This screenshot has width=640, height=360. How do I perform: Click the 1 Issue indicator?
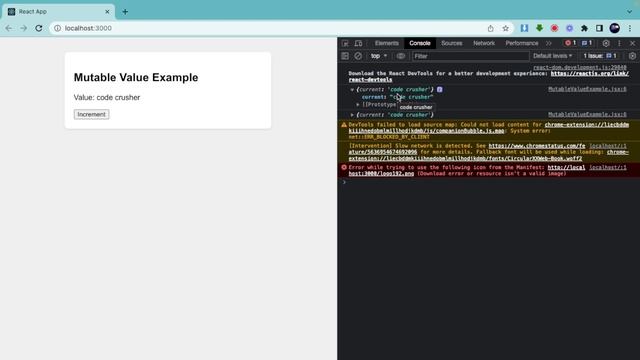pos(600,56)
